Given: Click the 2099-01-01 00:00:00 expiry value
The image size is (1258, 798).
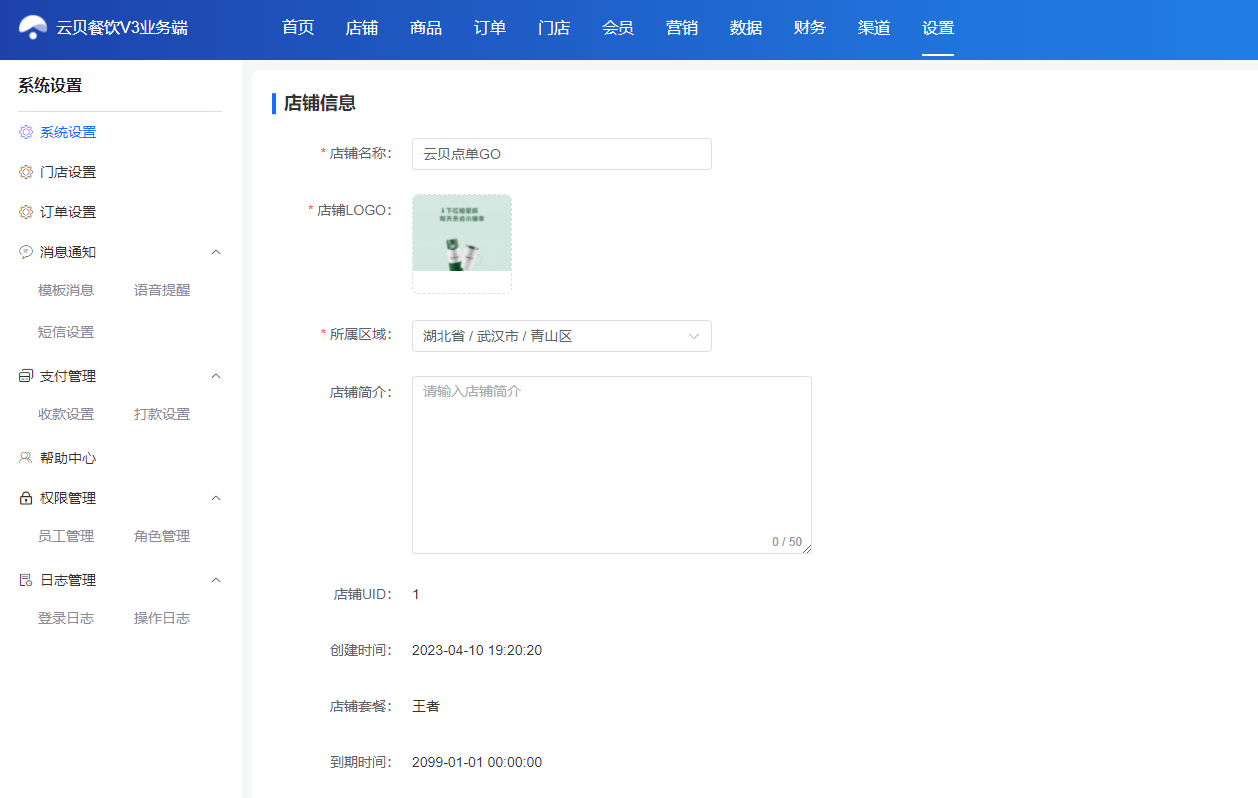Looking at the screenshot, I should [477, 762].
